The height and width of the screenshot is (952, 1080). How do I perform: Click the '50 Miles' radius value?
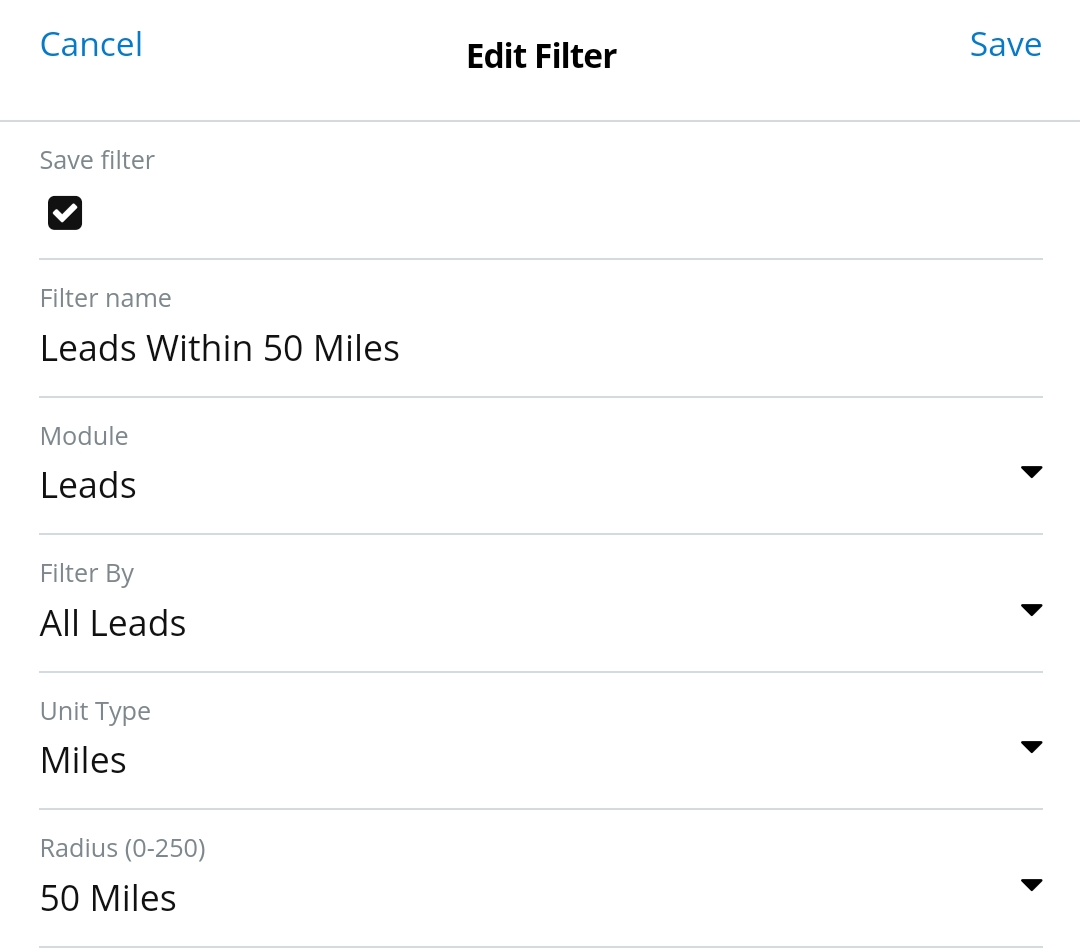click(108, 898)
